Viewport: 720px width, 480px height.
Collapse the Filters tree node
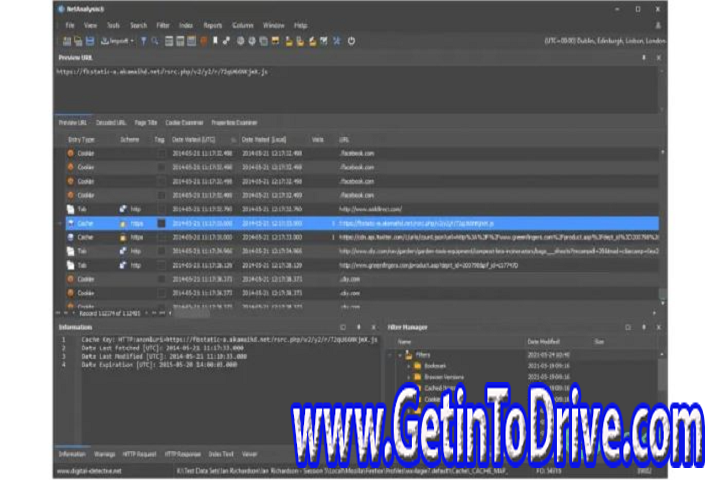400,355
